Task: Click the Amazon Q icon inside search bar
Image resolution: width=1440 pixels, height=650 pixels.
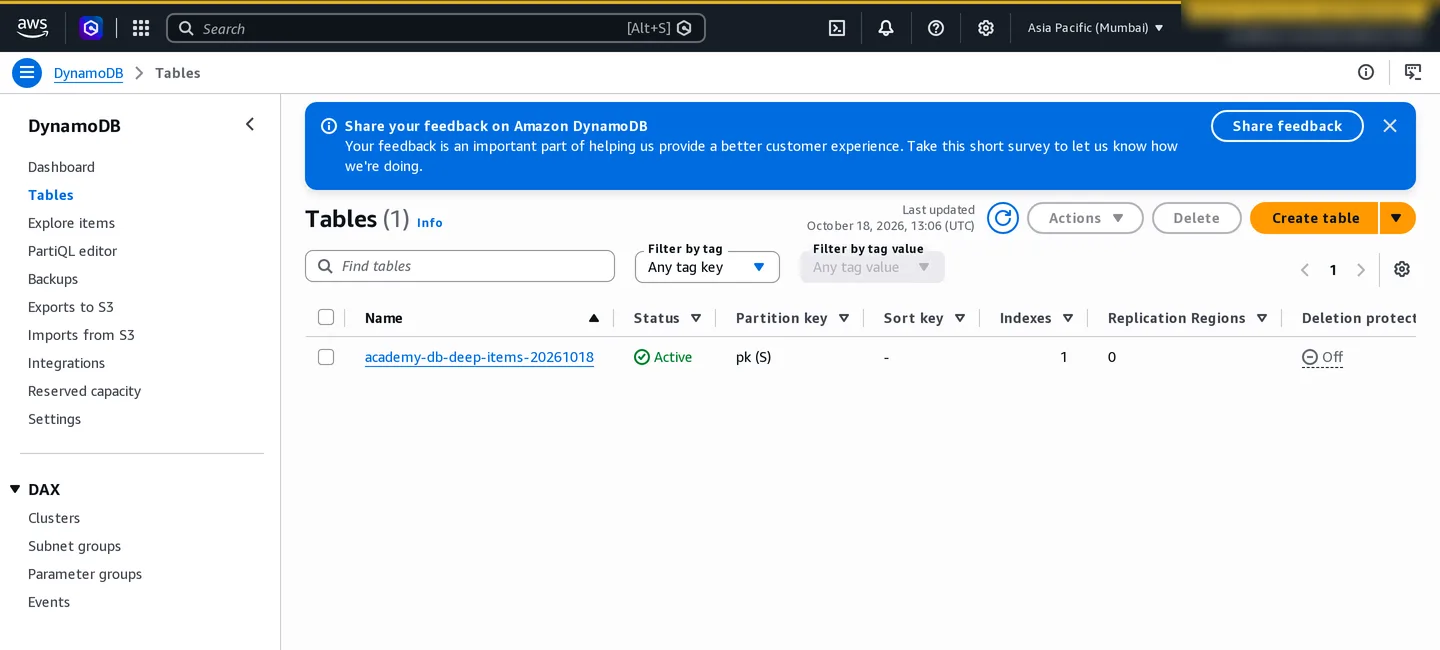Action: pyautogui.click(x=684, y=28)
